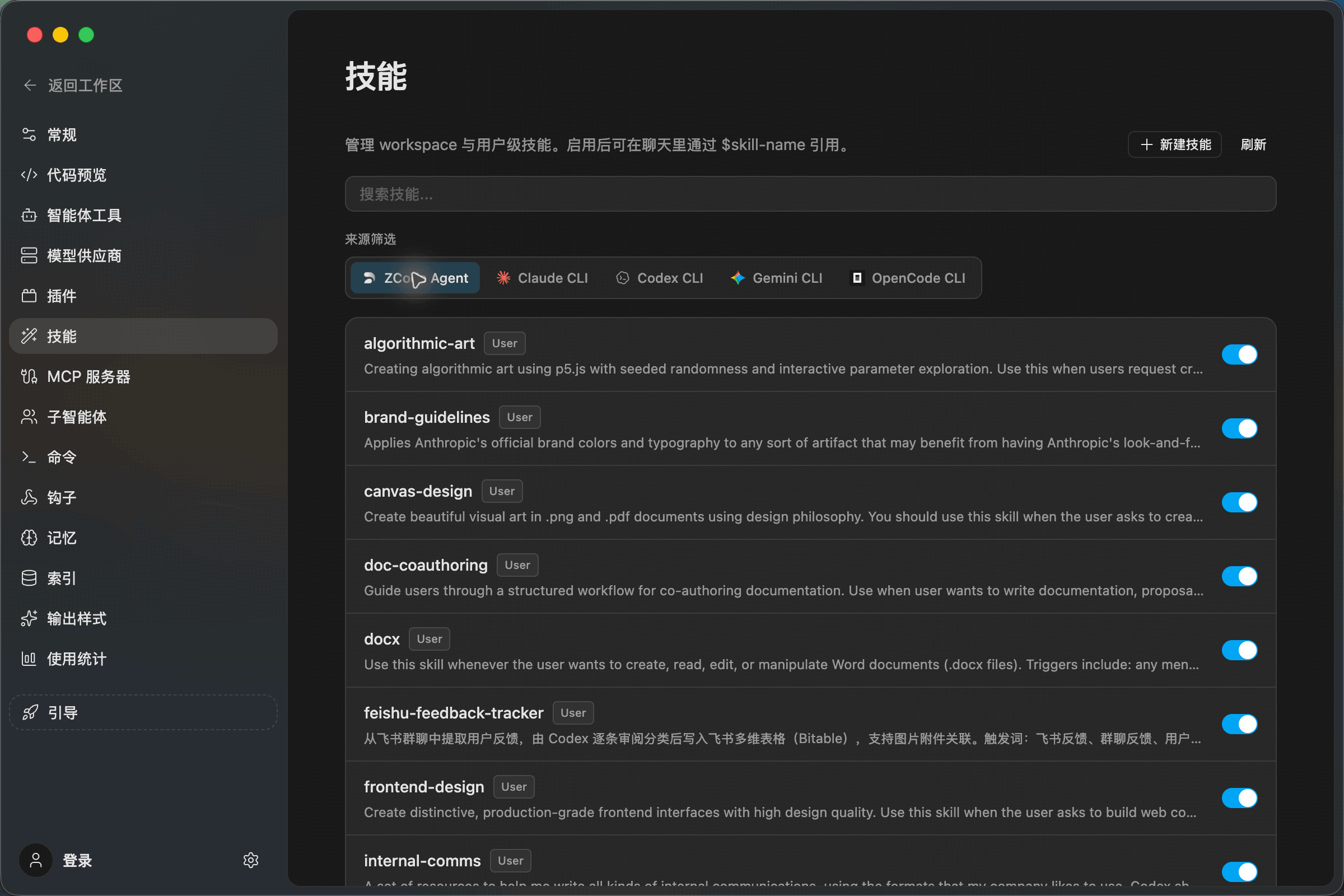Open 记忆 via its brain icon

pos(29,538)
